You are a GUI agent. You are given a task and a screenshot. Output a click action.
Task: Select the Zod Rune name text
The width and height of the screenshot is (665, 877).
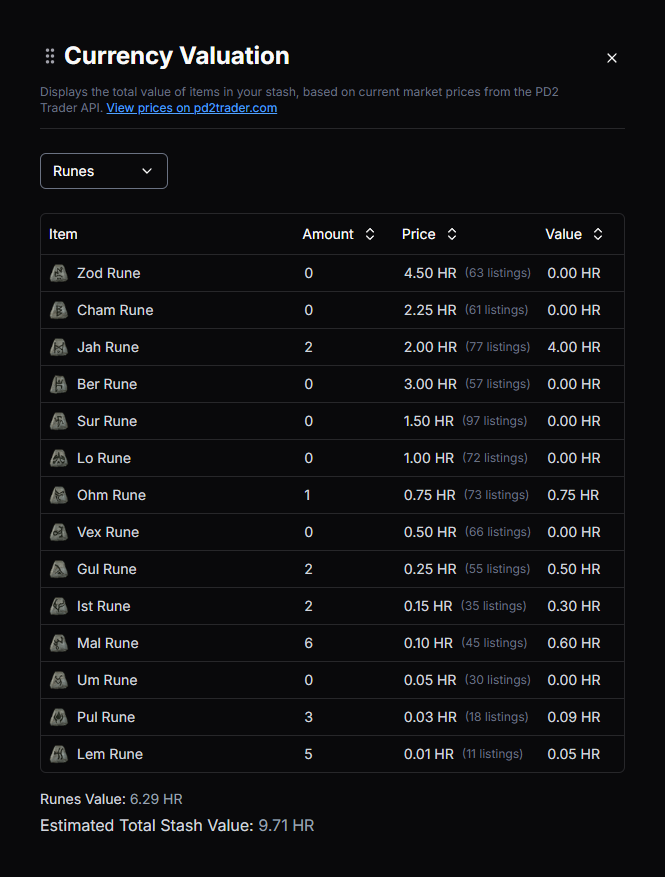coord(109,273)
